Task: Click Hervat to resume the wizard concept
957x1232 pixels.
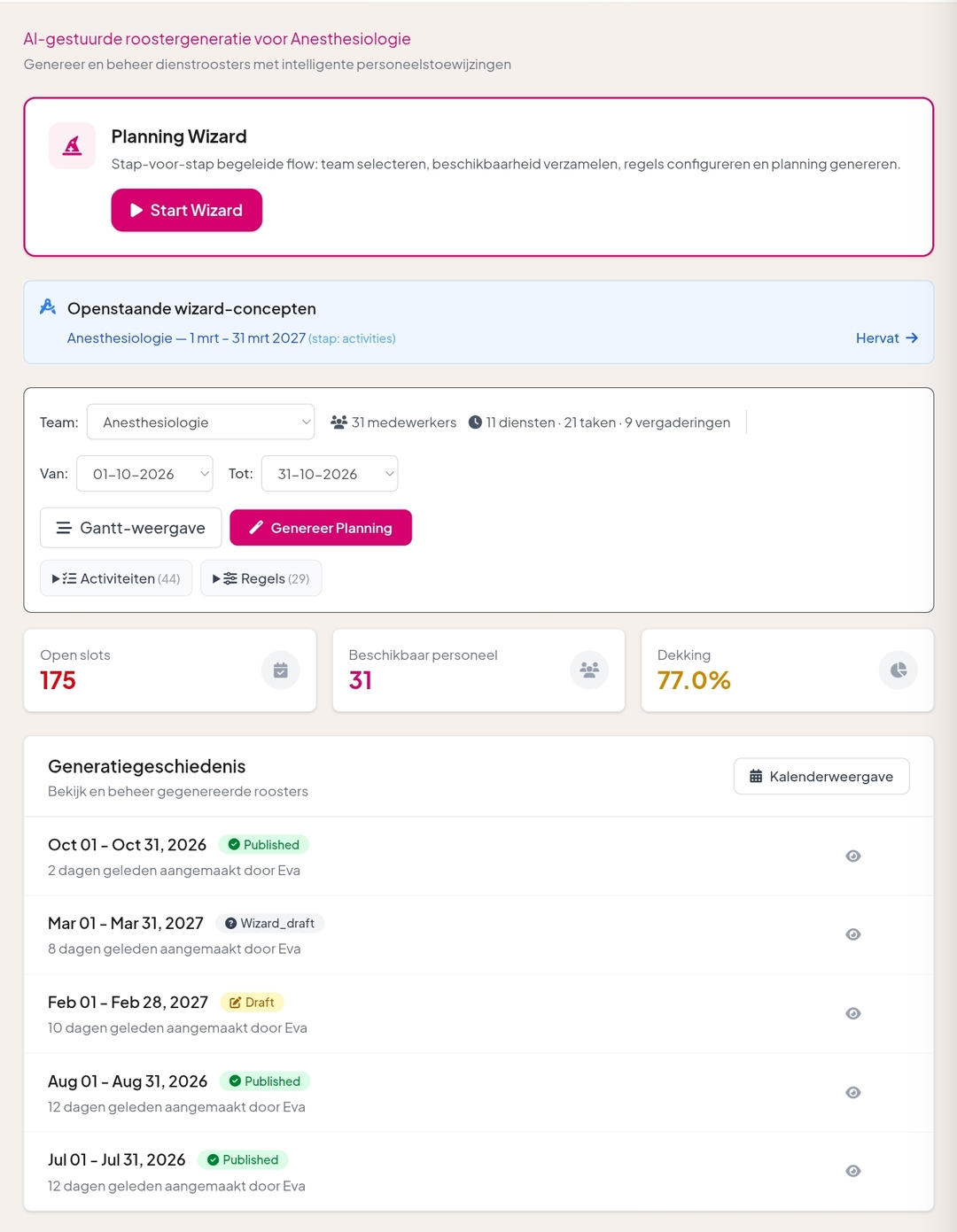Action: click(887, 338)
